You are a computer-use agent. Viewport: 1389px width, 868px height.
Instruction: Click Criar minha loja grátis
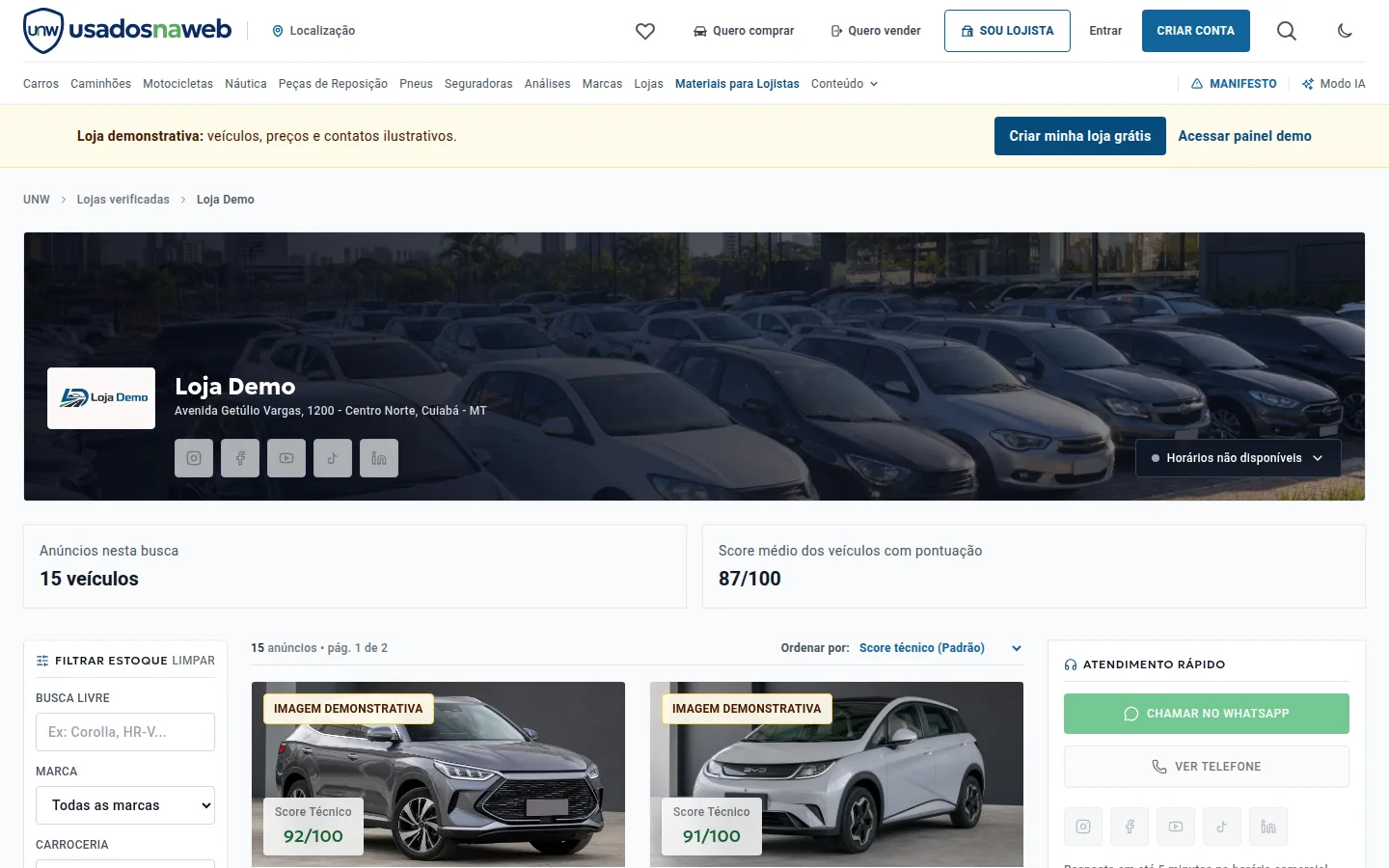pyautogui.click(x=1080, y=136)
